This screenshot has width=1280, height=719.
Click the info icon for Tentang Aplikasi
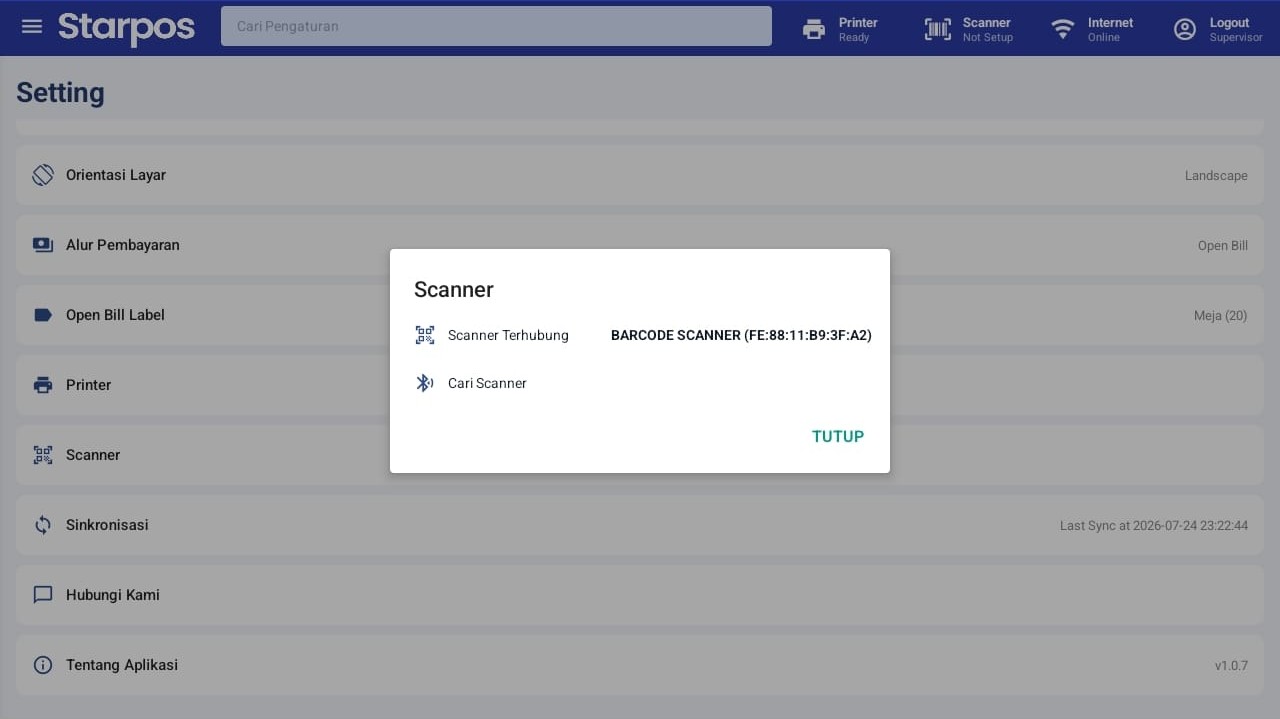[x=43, y=665]
